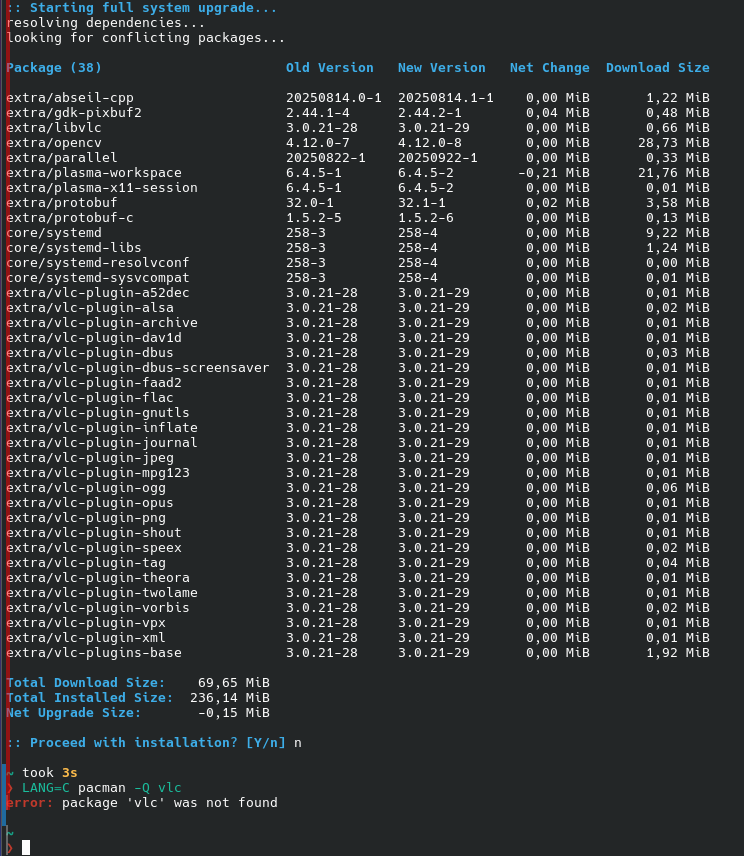Click the "Net Change" column header
This screenshot has width=744, height=856.
549,68
